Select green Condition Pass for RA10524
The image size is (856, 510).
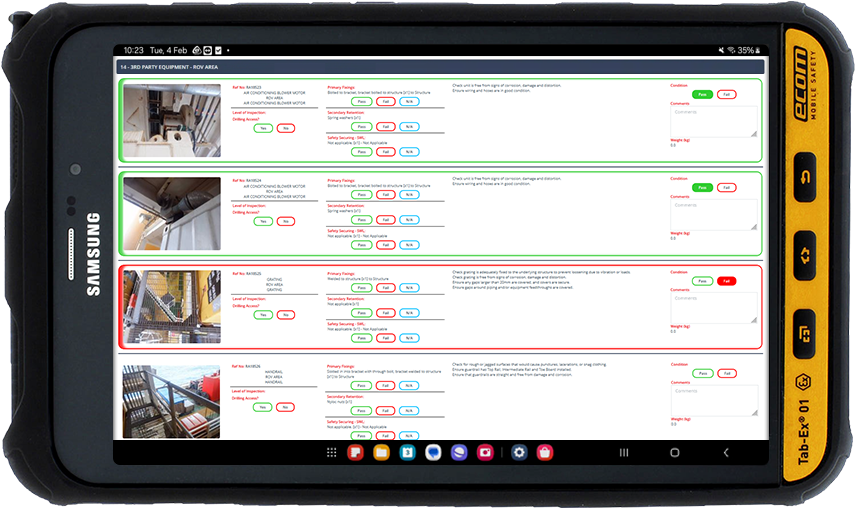703,188
